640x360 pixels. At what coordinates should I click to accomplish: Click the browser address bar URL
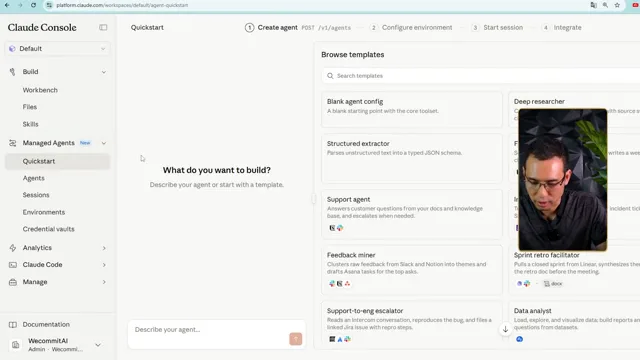122,5
